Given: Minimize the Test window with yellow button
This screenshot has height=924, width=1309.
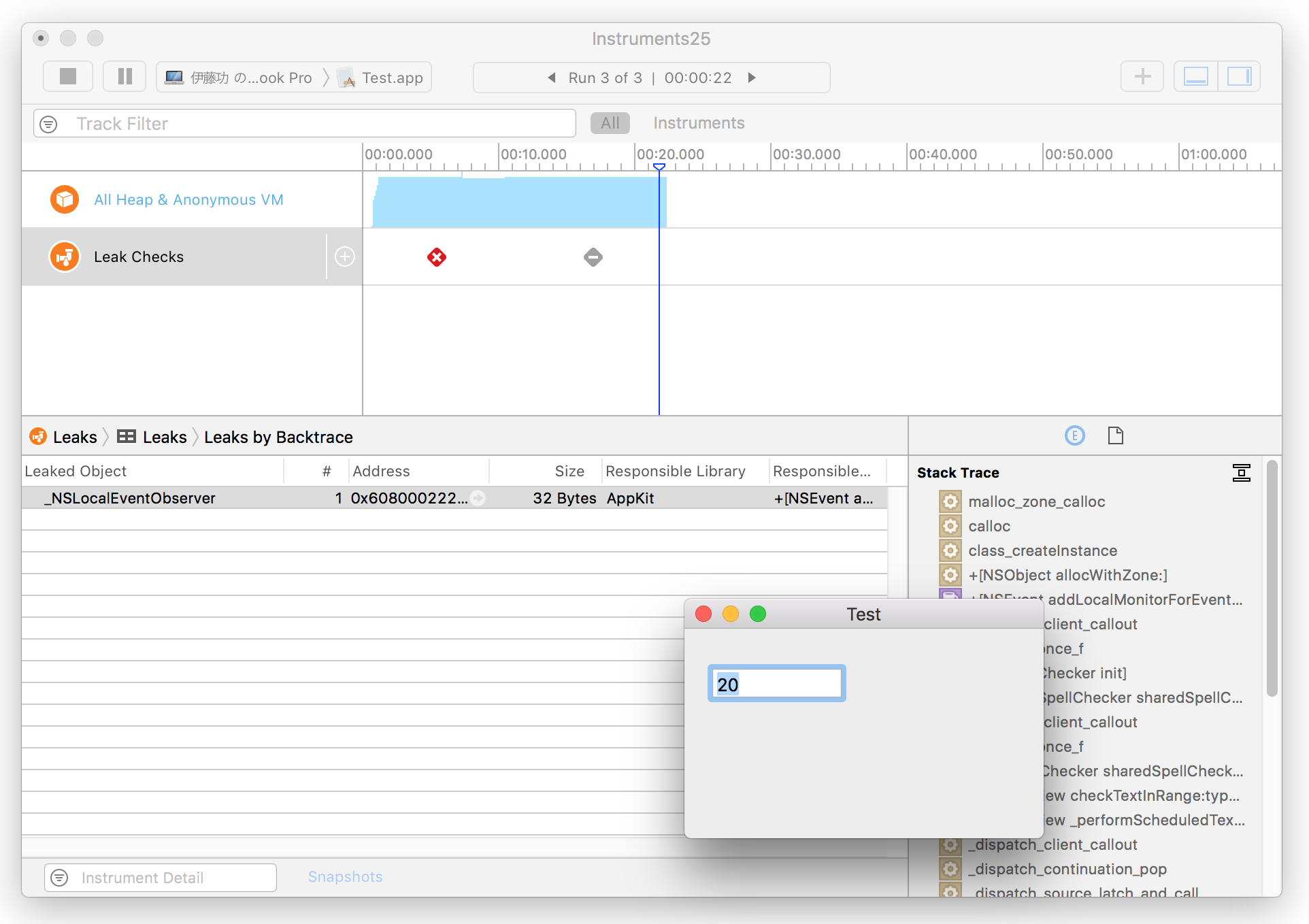Looking at the screenshot, I should [x=731, y=614].
